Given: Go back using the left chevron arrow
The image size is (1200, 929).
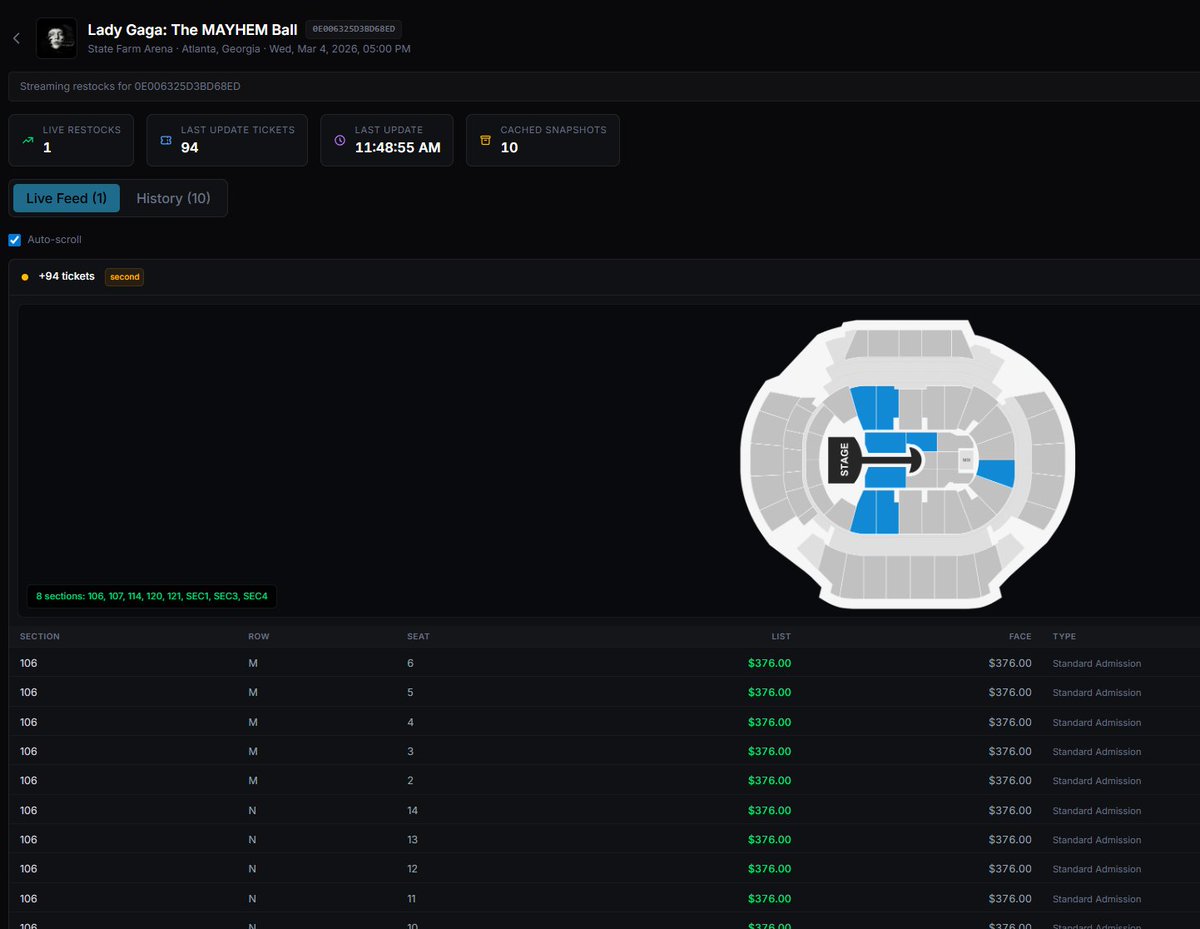Looking at the screenshot, I should pos(16,38).
